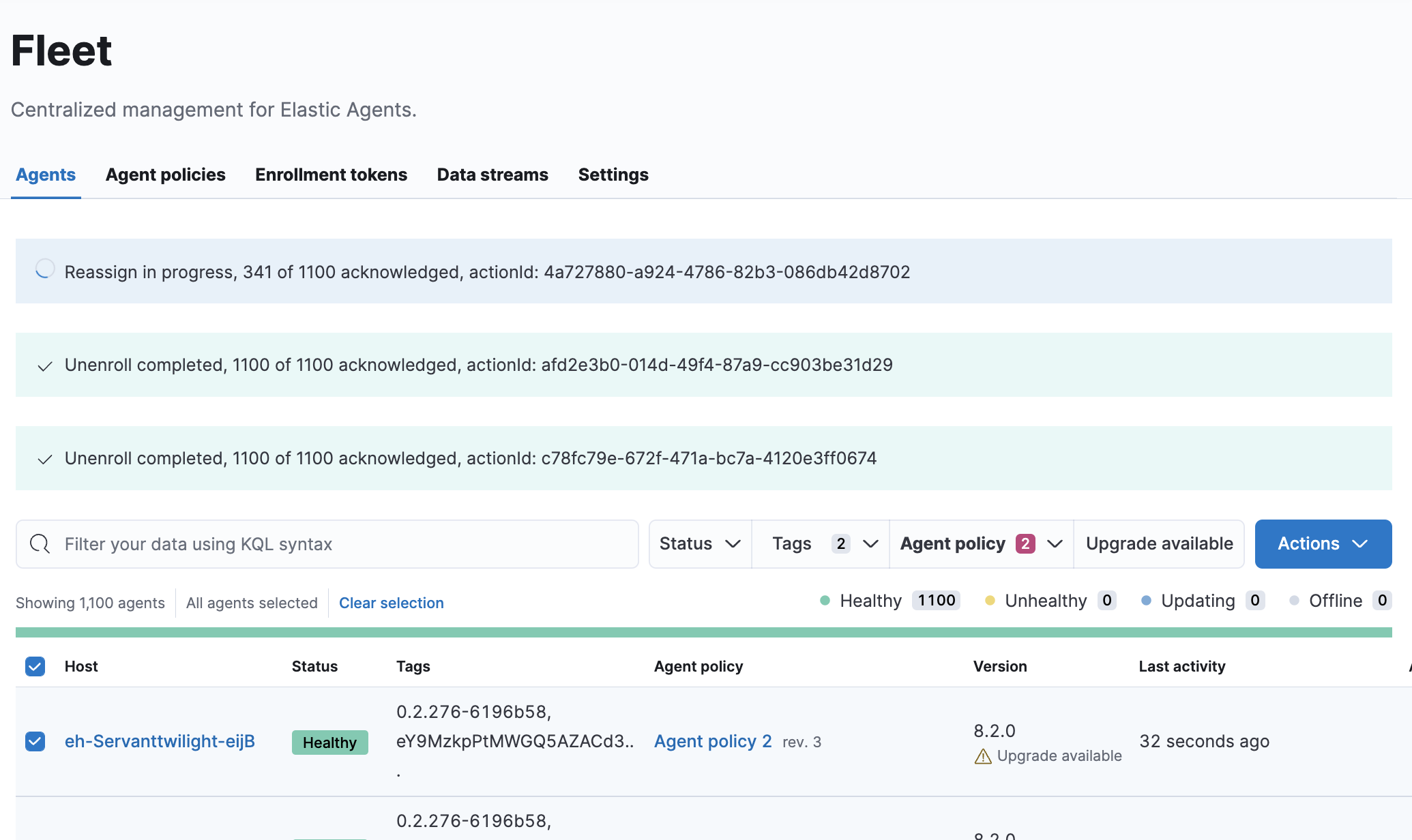Click the yellow Unhealthy status dot

tap(990, 601)
